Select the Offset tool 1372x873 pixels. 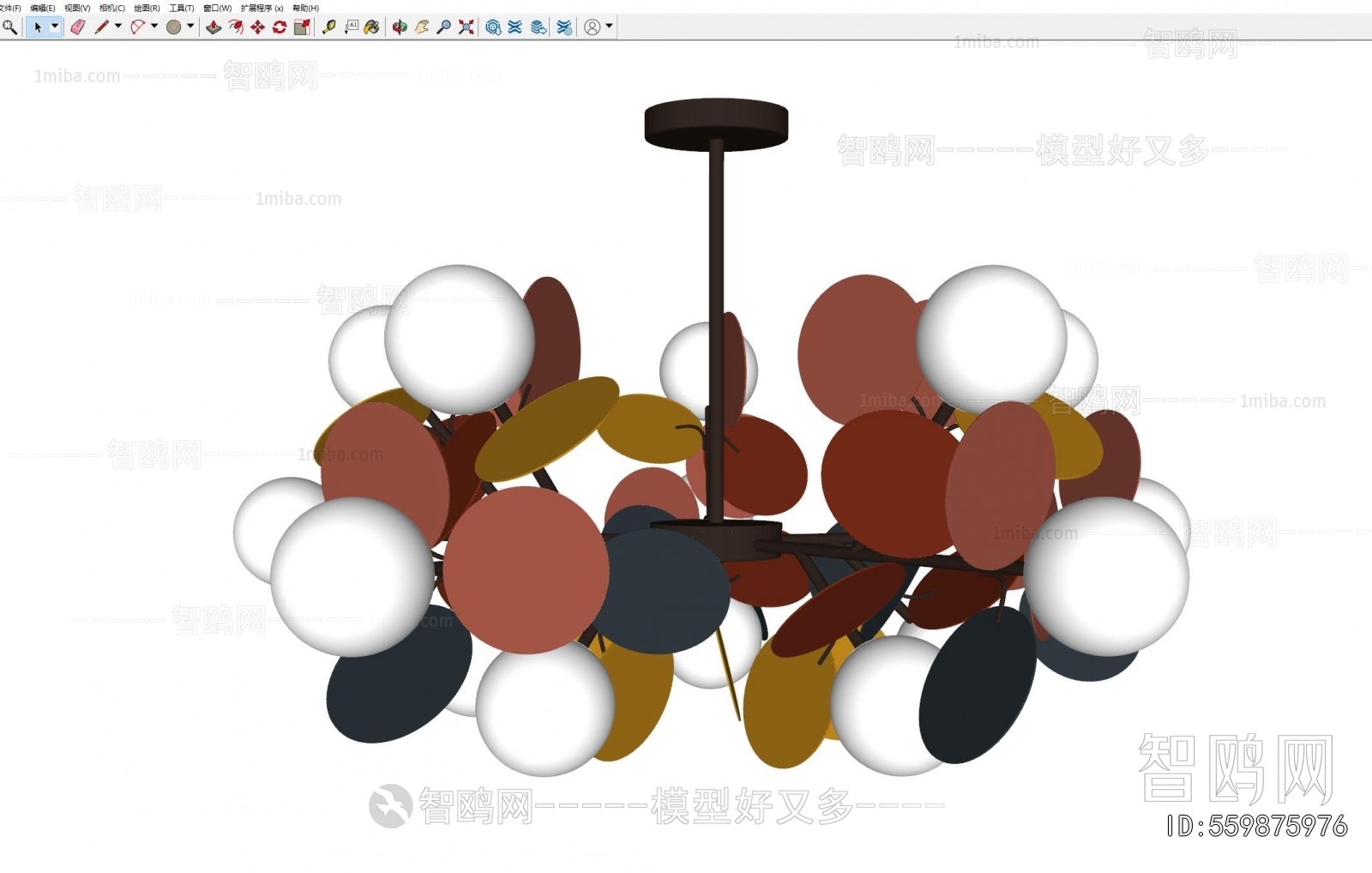click(236, 27)
